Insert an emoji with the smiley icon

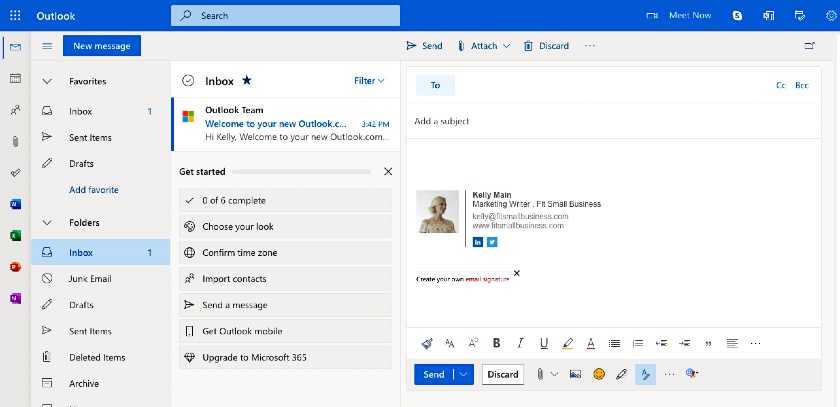[599, 374]
